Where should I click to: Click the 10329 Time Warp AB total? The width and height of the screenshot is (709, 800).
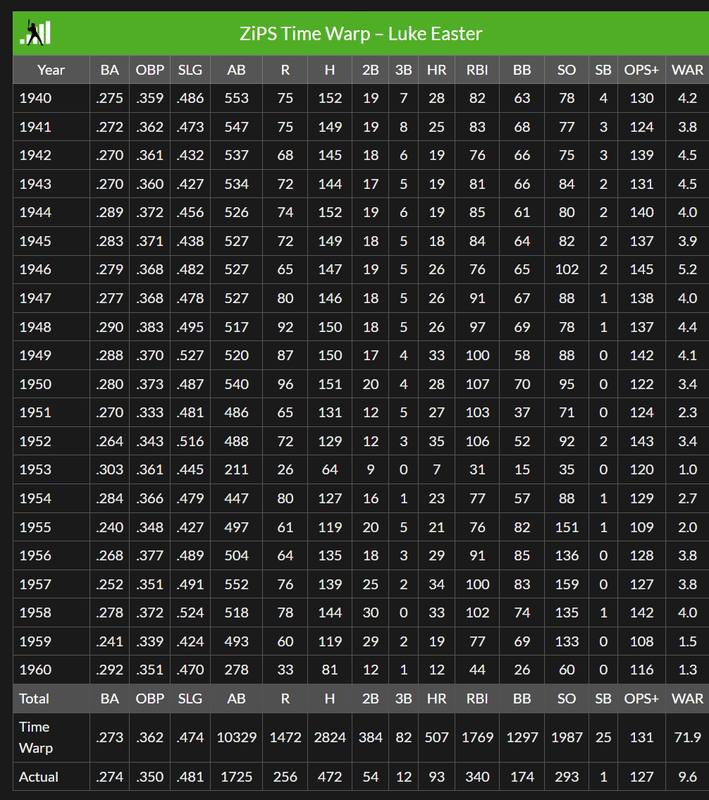point(236,737)
